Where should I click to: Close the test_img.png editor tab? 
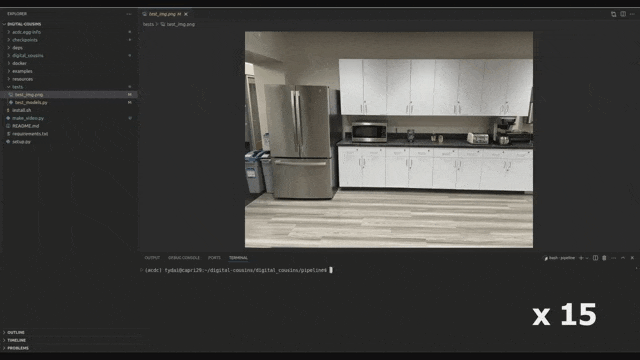click(186, 14)
